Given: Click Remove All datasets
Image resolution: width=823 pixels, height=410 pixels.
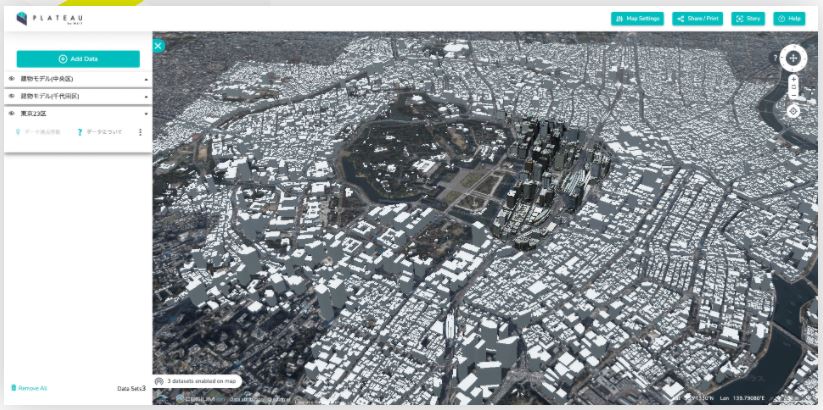Looking at the screenshot, I should tap(29, 388).
